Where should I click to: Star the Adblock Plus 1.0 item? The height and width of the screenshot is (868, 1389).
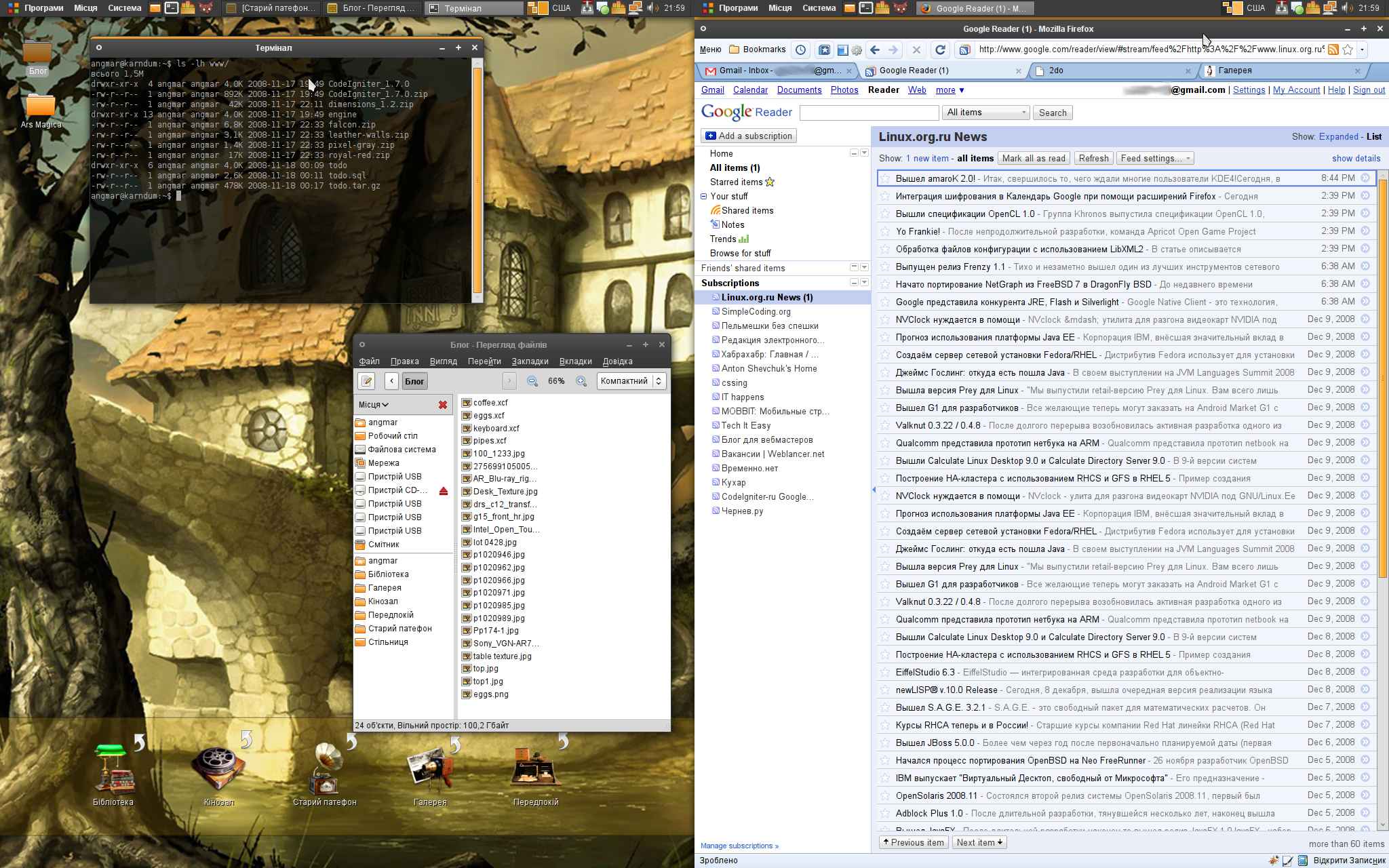[x=885, y=813]
